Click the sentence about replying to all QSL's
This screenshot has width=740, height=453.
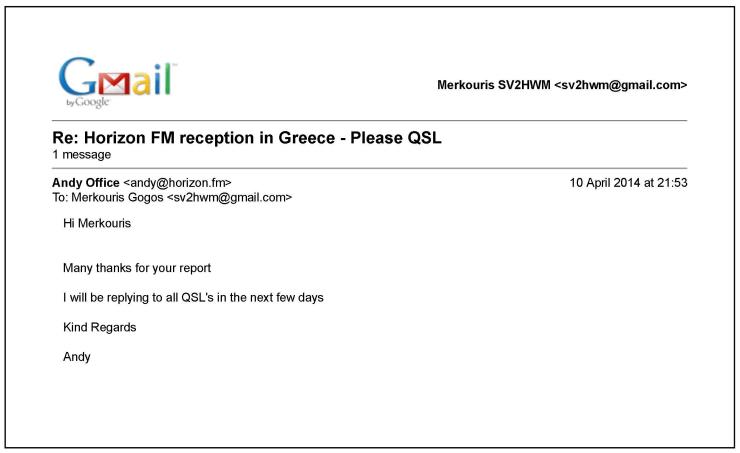pos(193,298)
